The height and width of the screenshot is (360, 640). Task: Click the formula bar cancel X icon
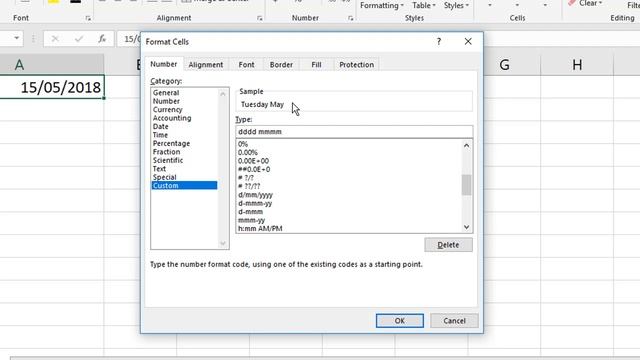pos(55,38)
